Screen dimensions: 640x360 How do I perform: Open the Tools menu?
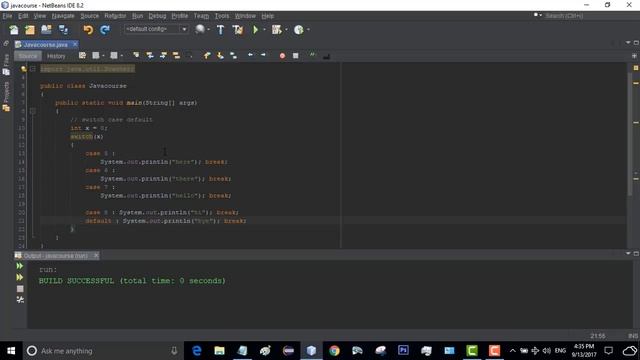(x=222, y=16)
